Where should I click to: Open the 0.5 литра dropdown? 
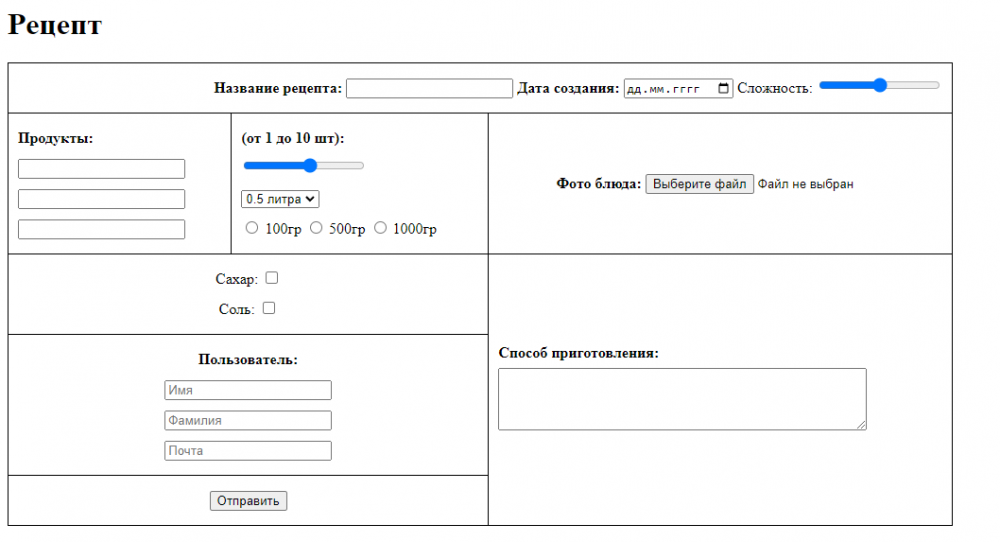(x=280, y=199)
